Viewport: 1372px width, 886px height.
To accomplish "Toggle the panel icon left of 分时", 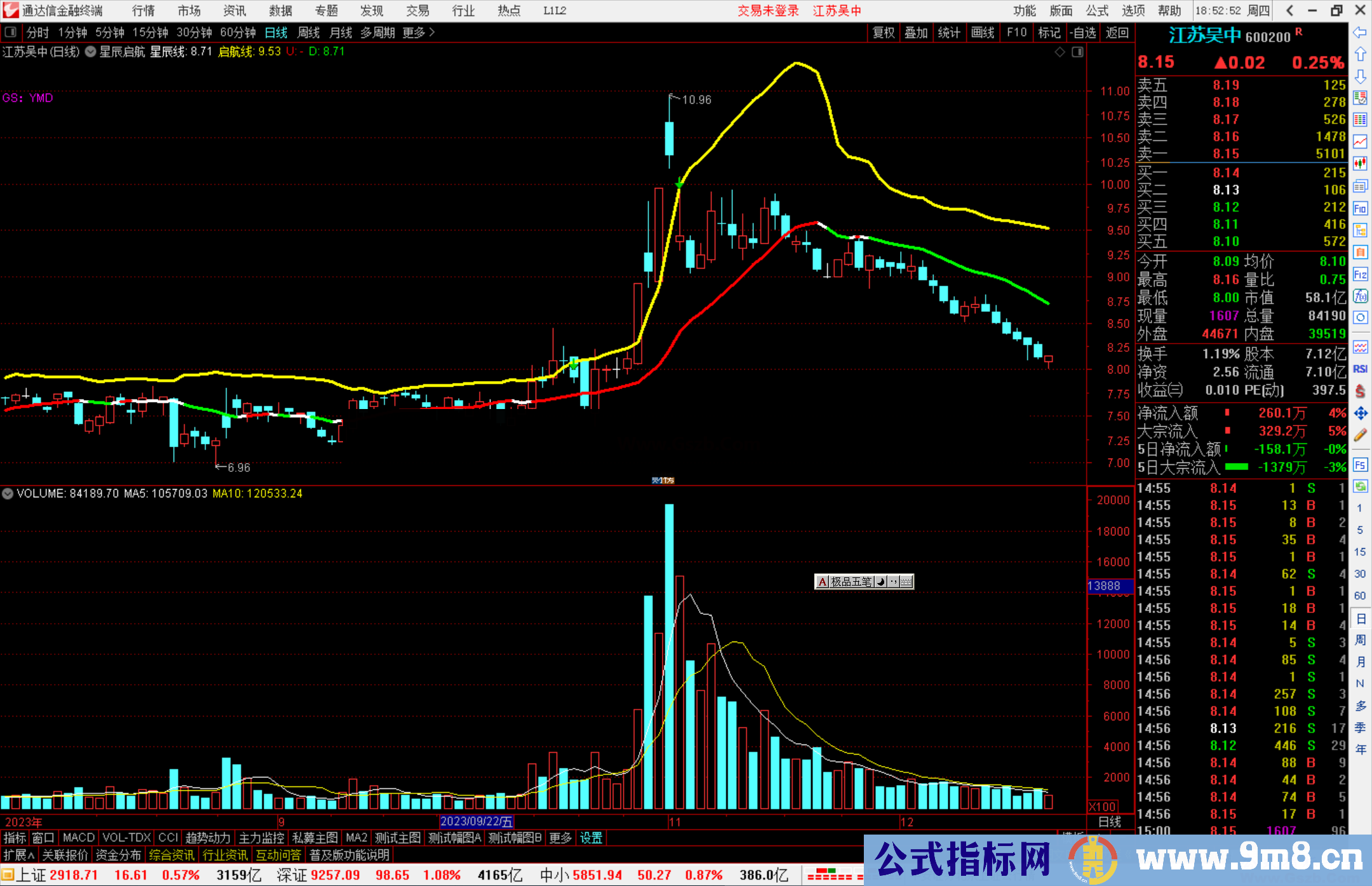I will tap(11, 32).
